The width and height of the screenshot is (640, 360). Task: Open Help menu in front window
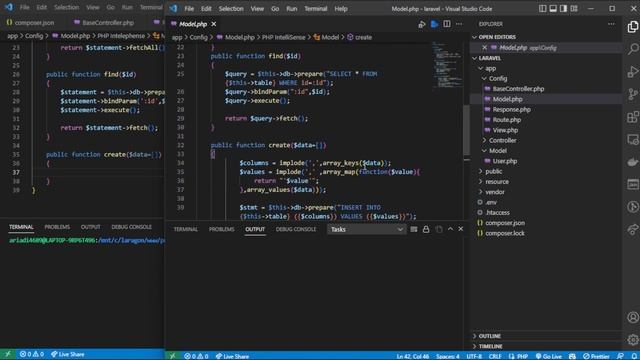coord(341,9)
